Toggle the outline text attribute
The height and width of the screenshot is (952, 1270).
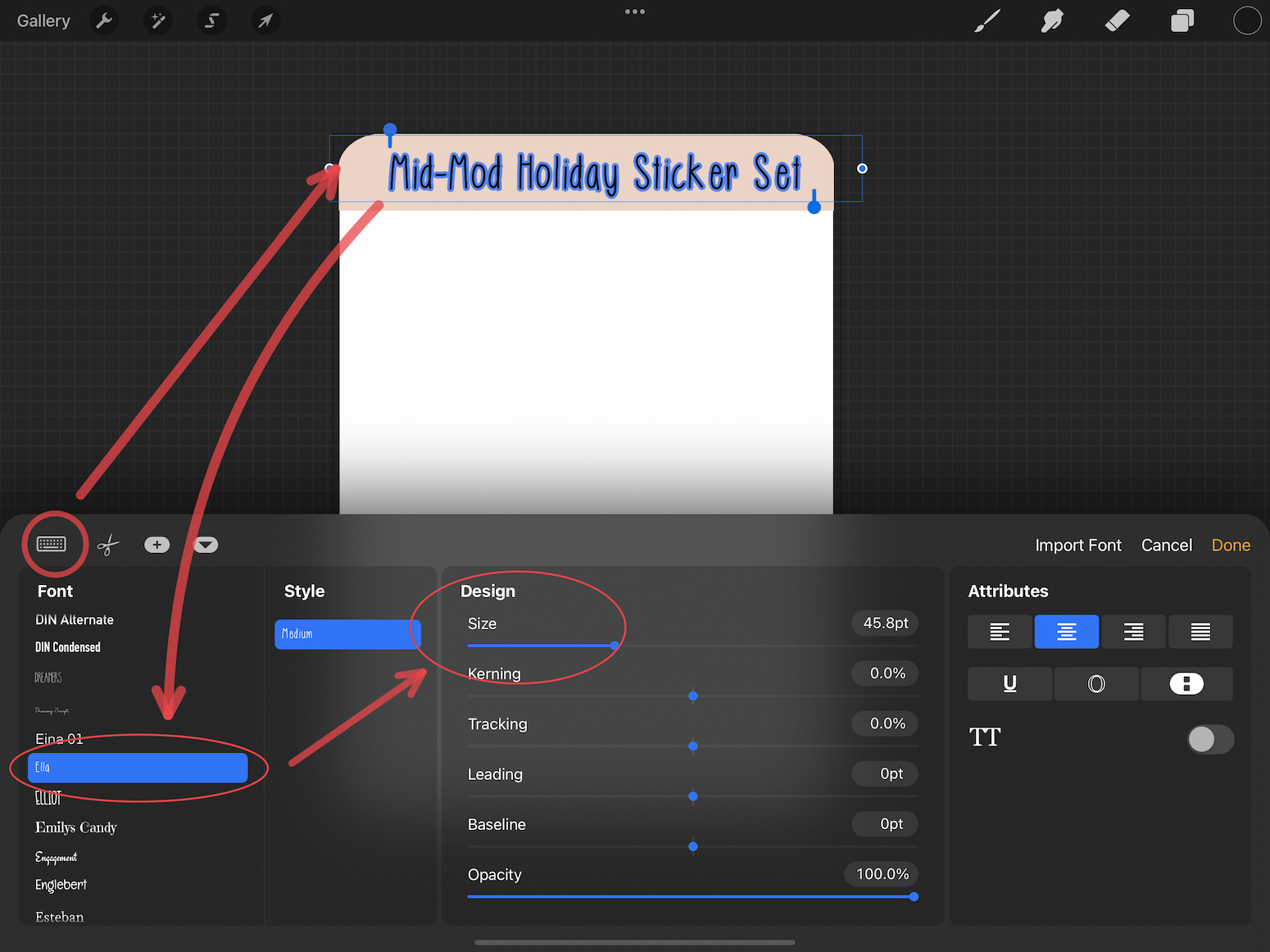1096,683
